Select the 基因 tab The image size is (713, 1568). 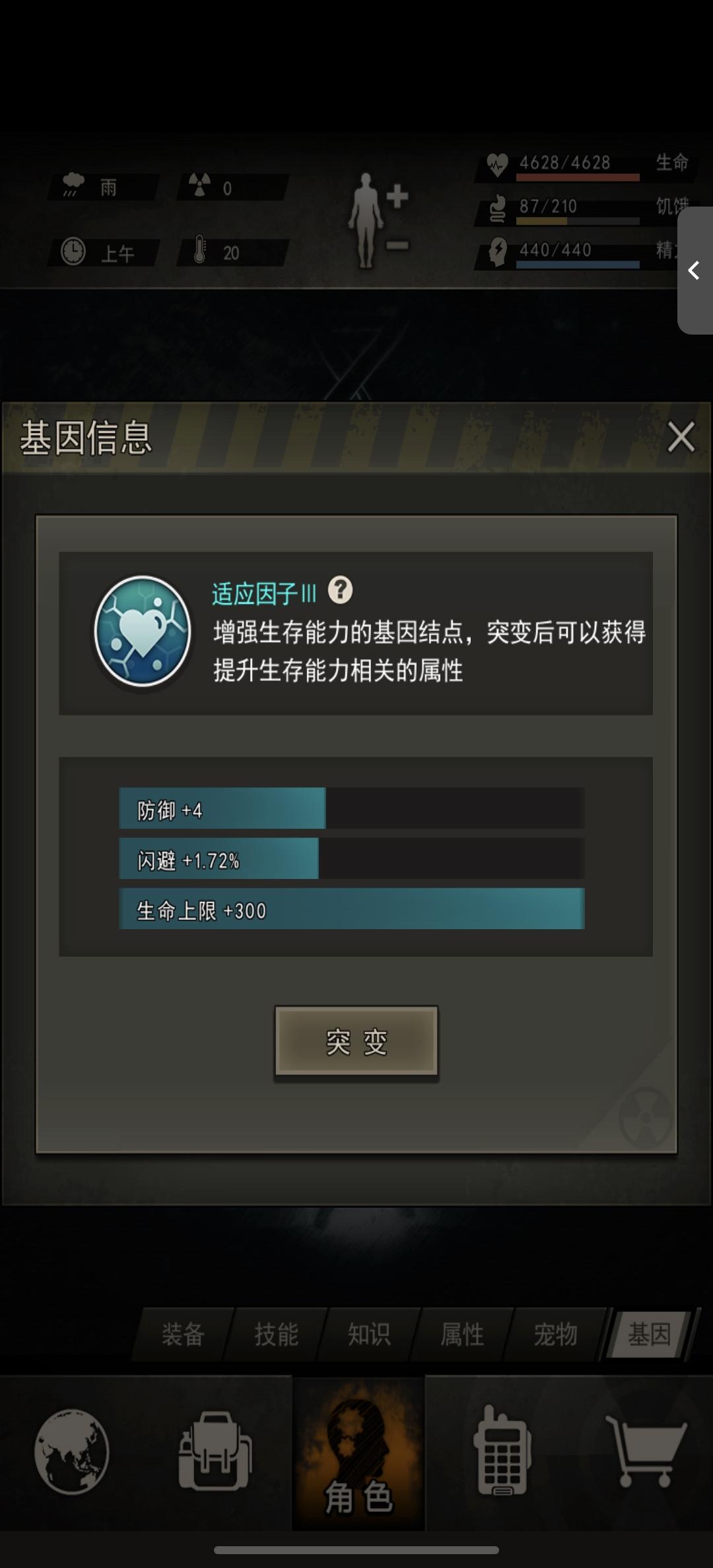(650, 1334)
